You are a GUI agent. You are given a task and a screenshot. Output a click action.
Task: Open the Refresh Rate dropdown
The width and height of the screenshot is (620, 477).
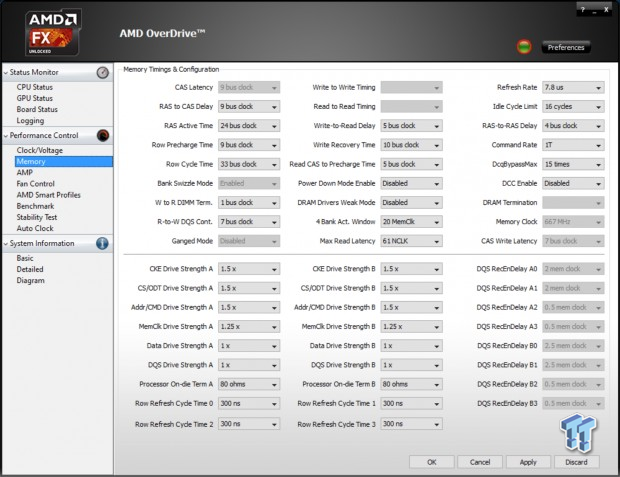pyautogui.click(x=573, y=87)
